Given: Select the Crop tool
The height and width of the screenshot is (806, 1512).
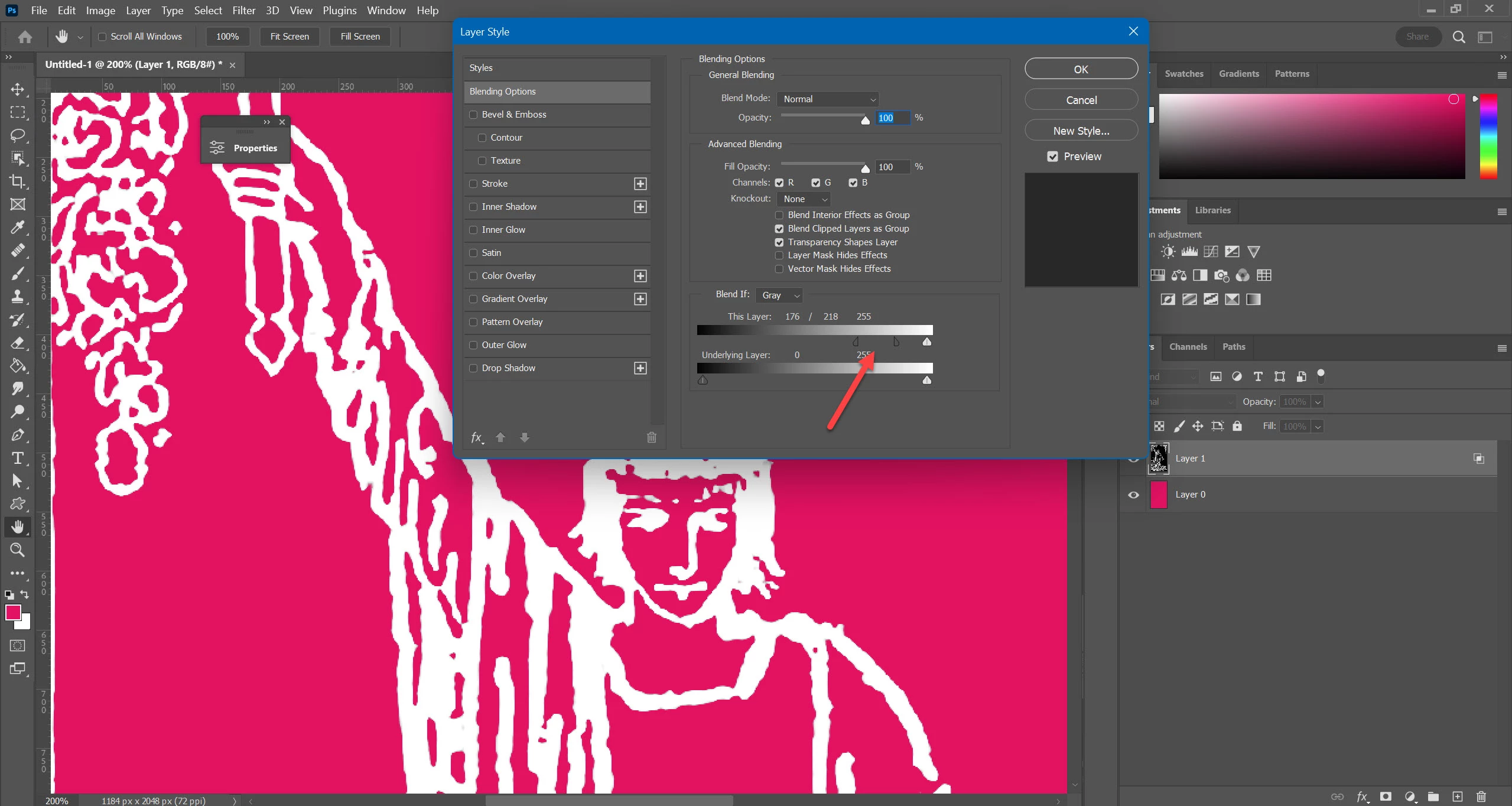Looking at the screenshot, I should [18, 181].
